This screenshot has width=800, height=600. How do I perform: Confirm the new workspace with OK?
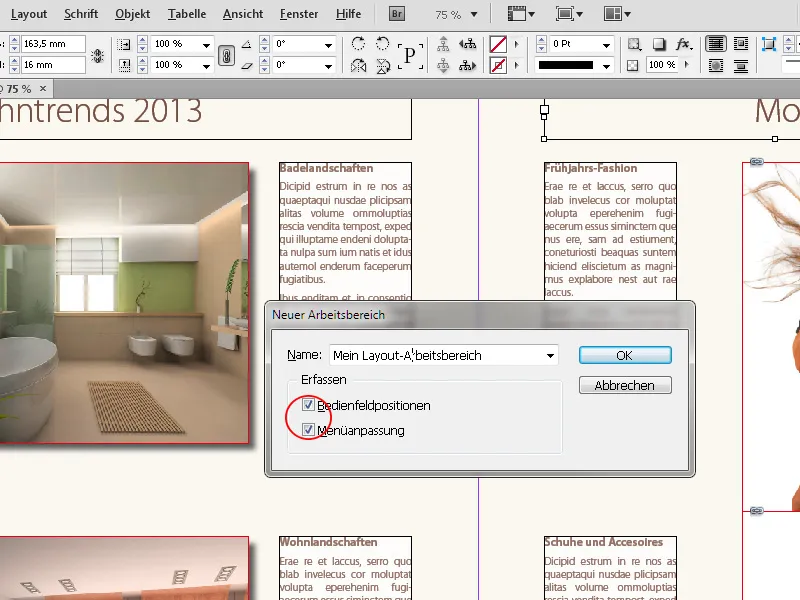pyautogui.click(x=625, y=355)
